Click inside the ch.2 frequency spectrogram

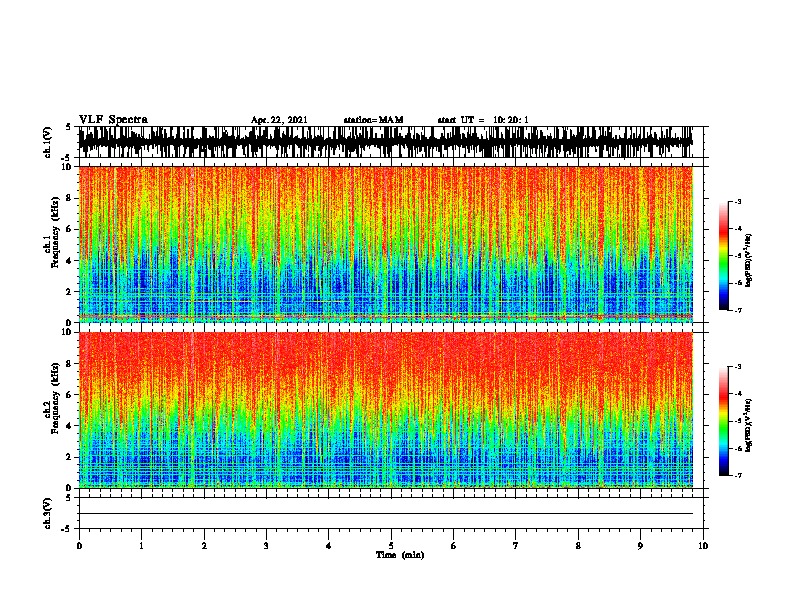pyautogui.click(x=386, y=410)
